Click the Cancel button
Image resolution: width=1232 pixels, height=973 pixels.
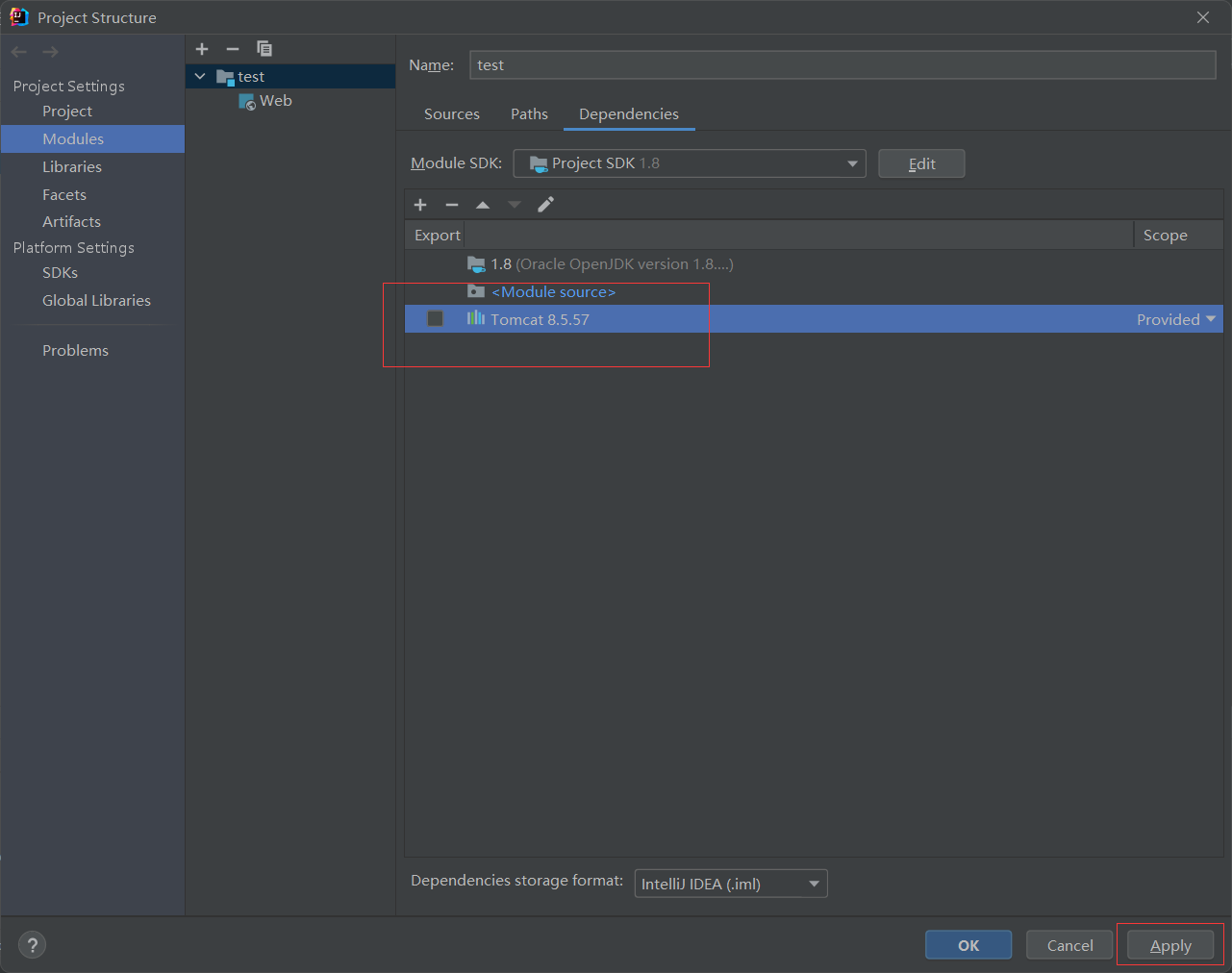tap(1069, 945)
